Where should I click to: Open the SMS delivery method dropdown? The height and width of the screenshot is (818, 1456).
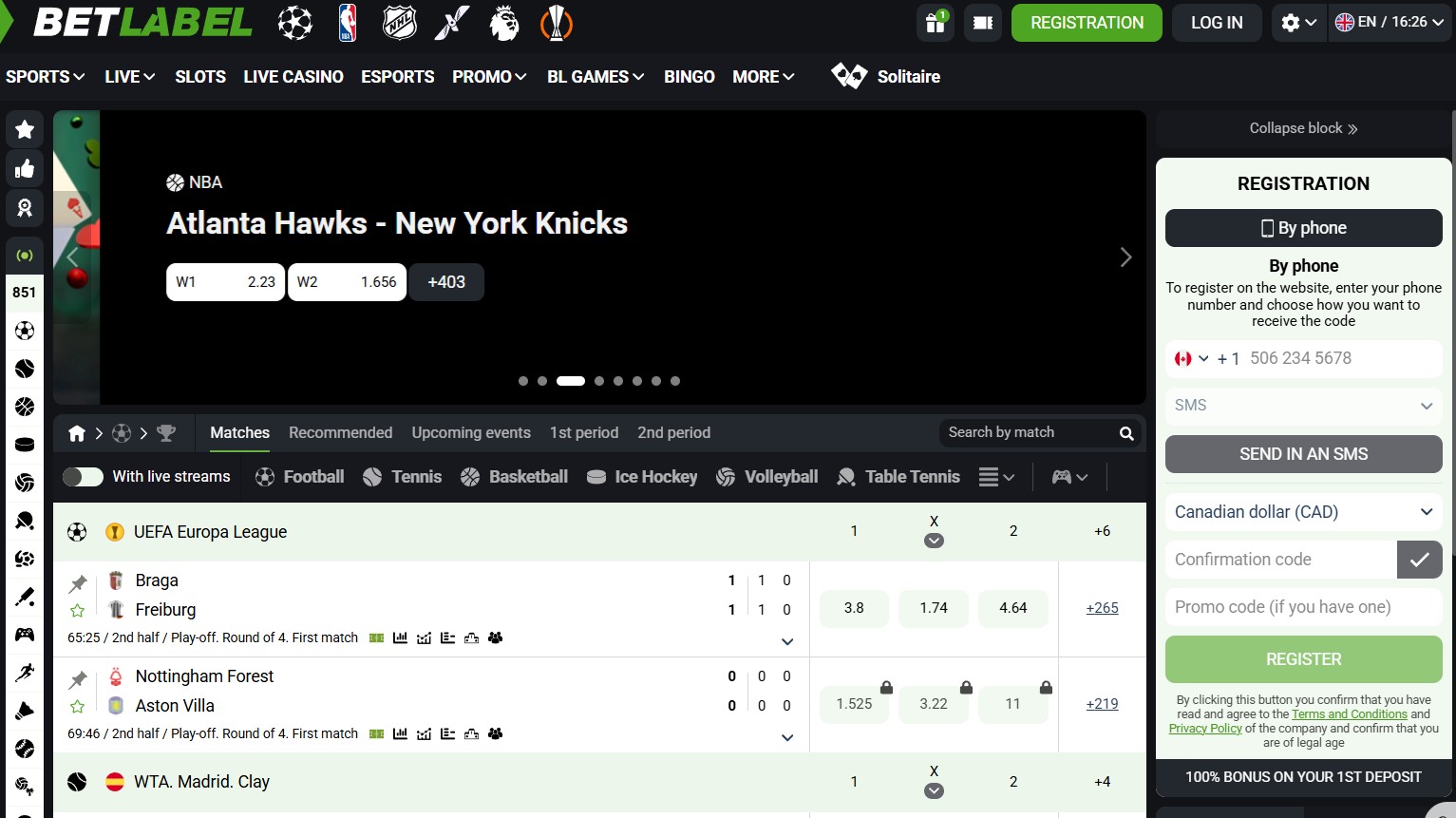click(1304, 406)
